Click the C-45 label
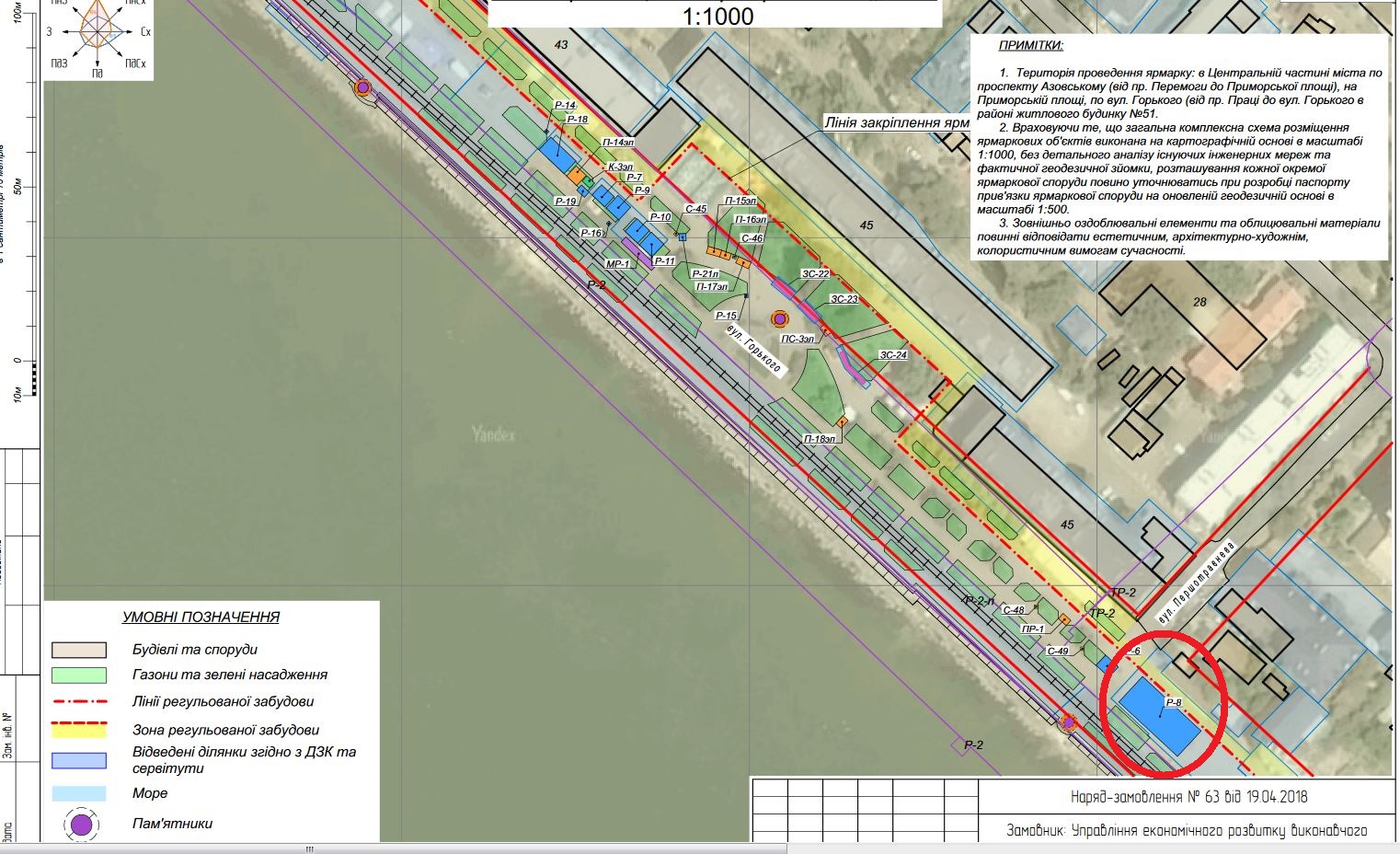1400x854 pixels. [x=696, y=209]
